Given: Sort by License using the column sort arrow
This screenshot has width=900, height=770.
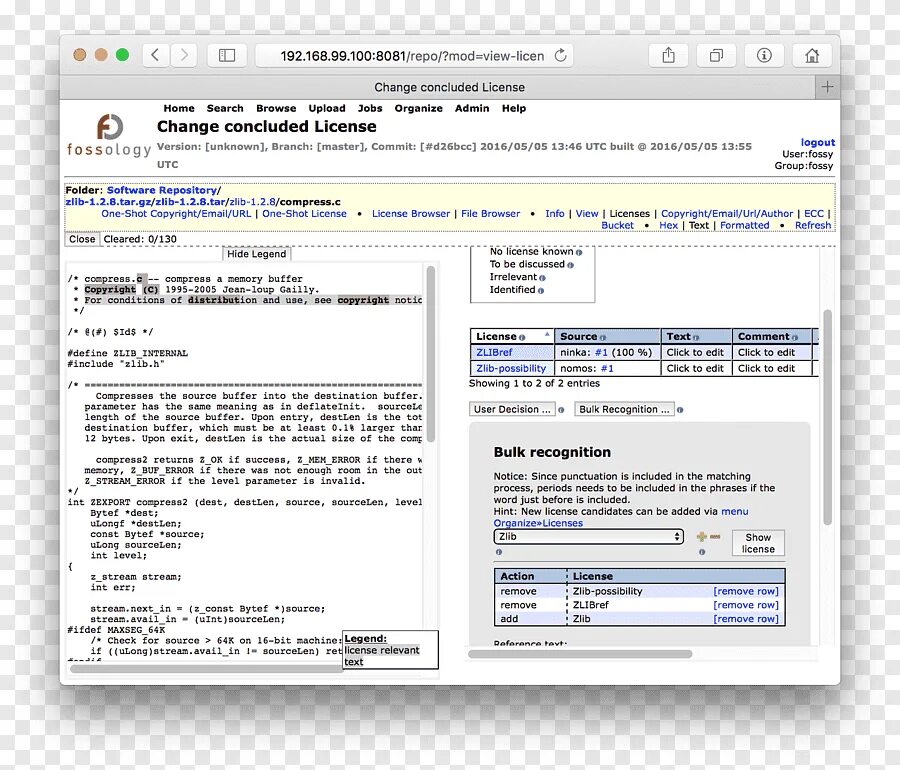Looking at the screenshot, I should tap(547, 333).
